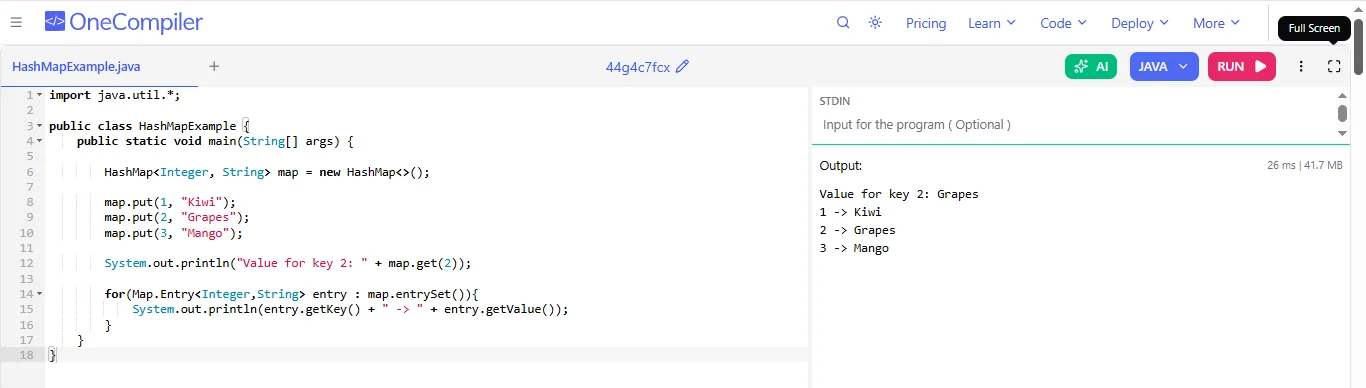Image resolution: width=1366 pixels, height=388 pixels.
Task: Click output line 'Value for key 2: Grapes'
Action: (899, 194)
